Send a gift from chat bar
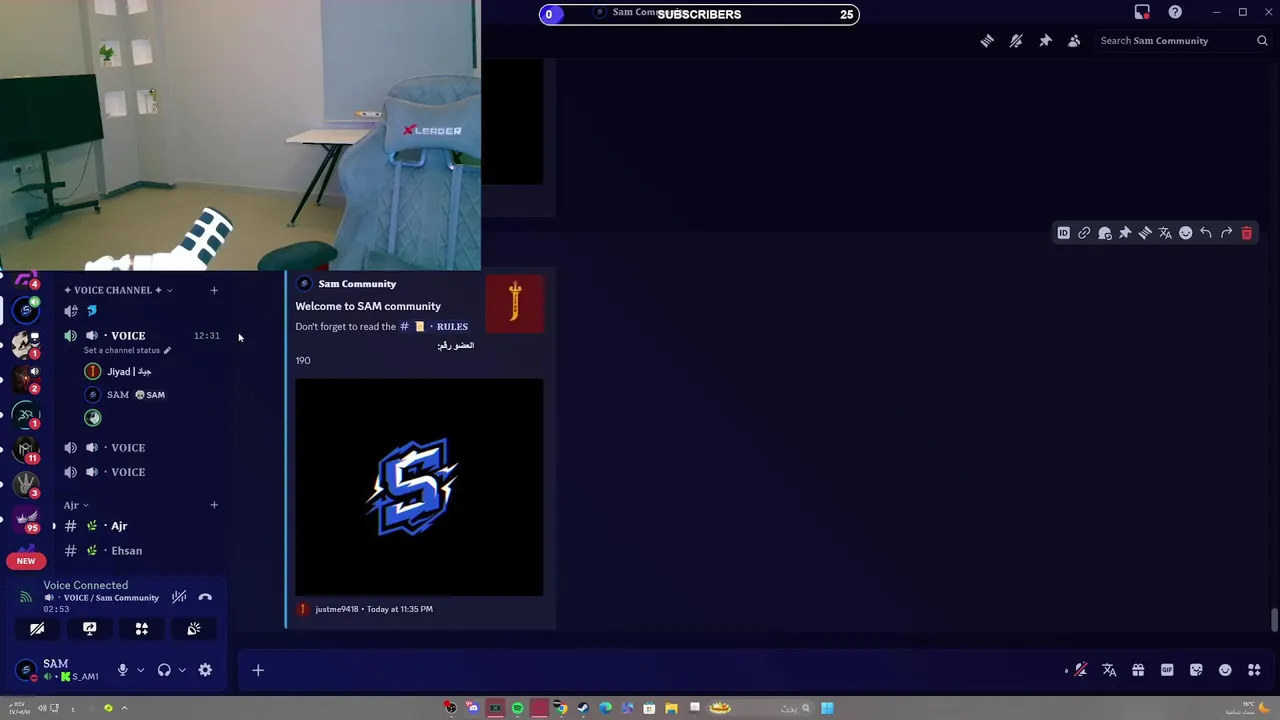 [x=1138, y=670]
